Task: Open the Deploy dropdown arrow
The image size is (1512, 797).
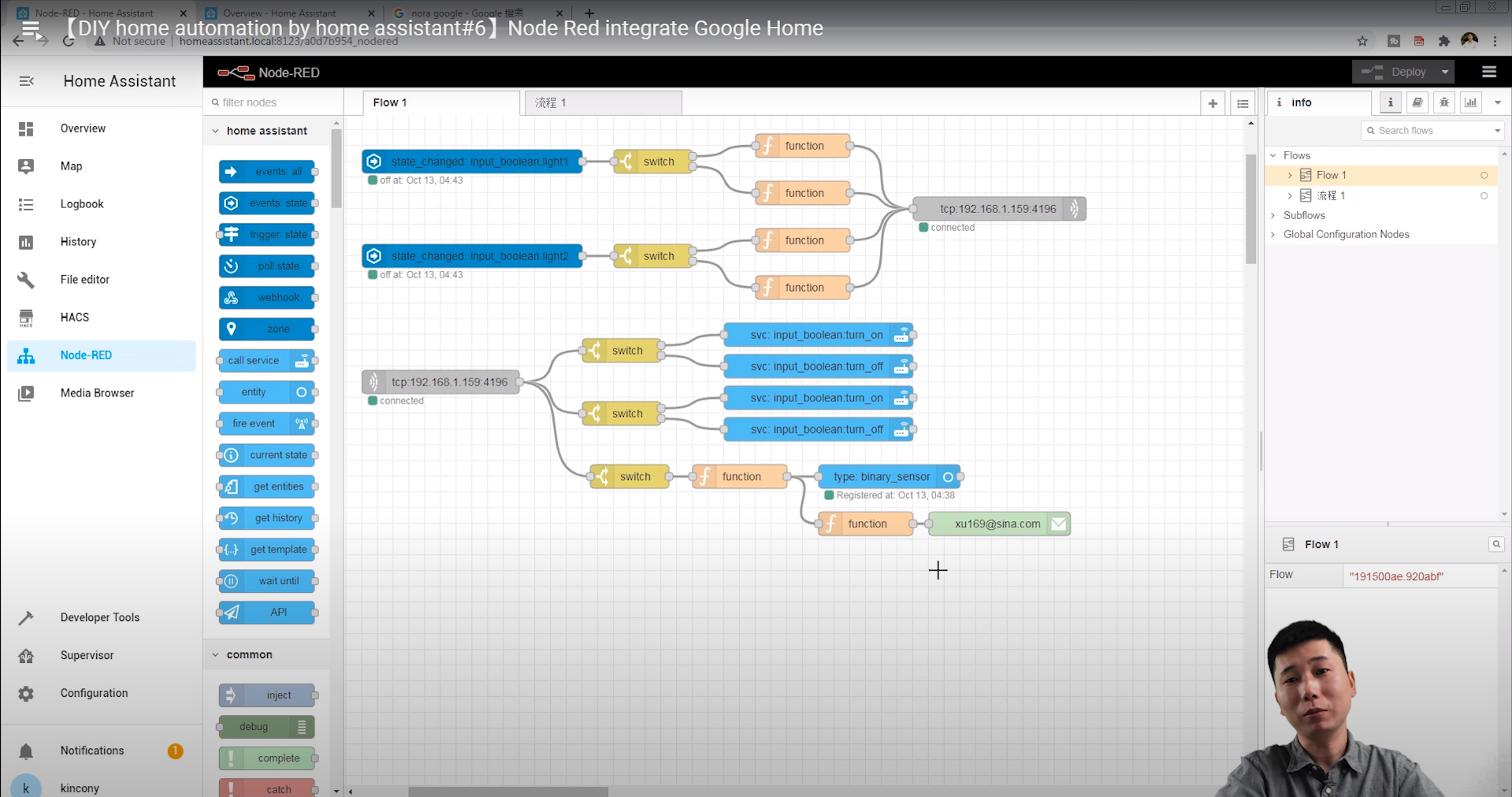Action: (1445, 72)
